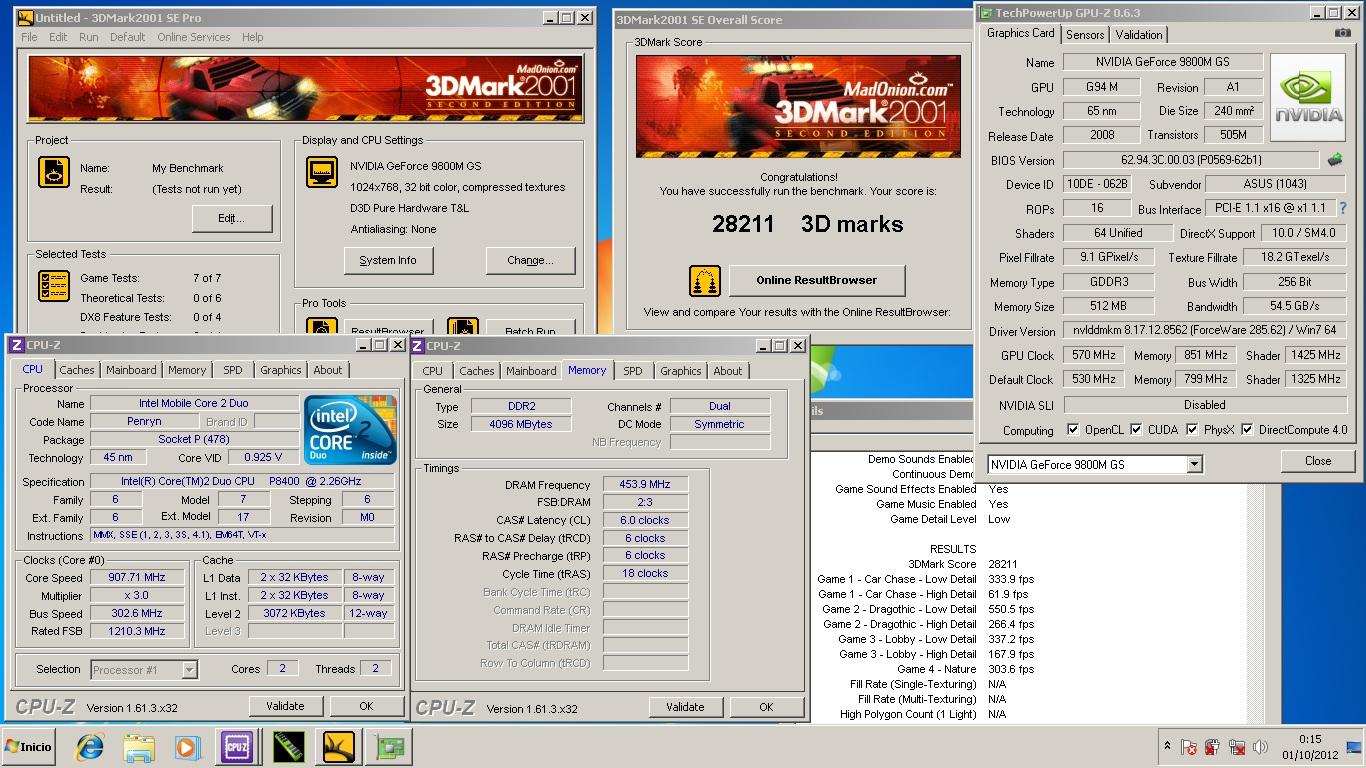Open the Processor #1 selection dropdown
Image resolution: width=1366 pixels, height=768 pixels.
pyautogui.click(x=189, y=670)
